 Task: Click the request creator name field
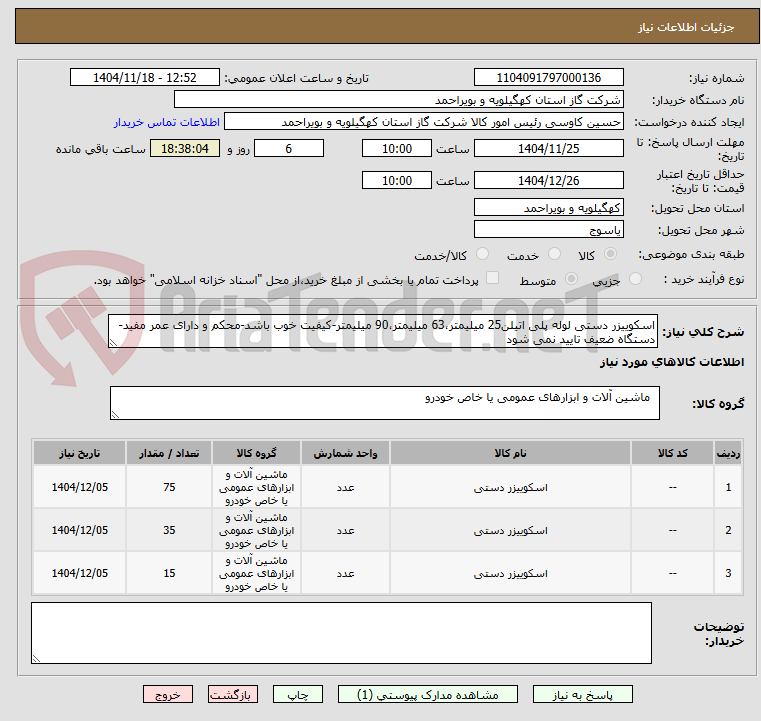tap(423, 122)
